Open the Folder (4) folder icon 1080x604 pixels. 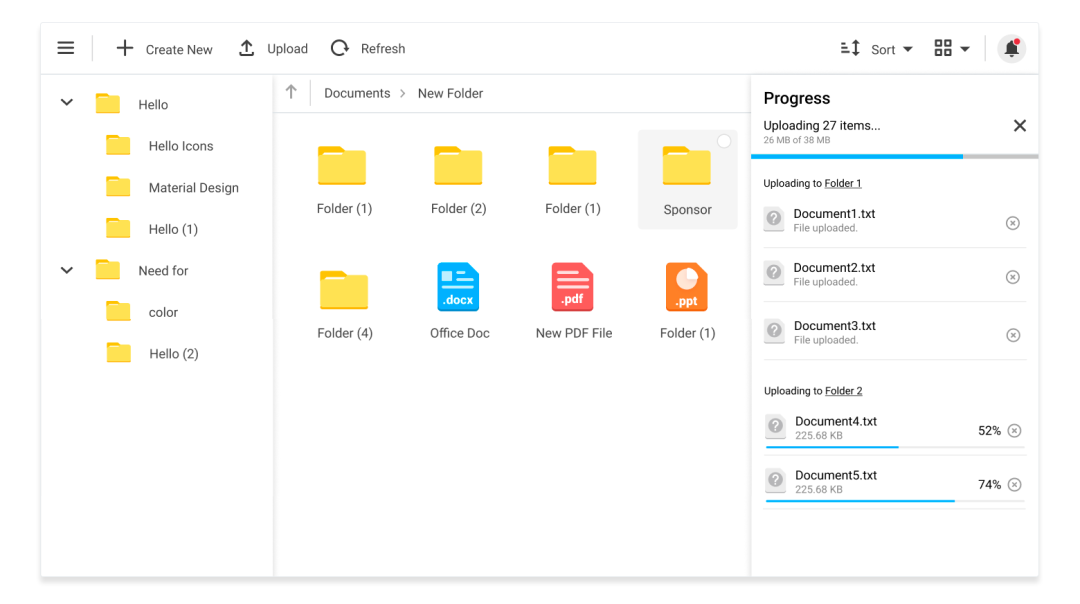click(344, 290)
